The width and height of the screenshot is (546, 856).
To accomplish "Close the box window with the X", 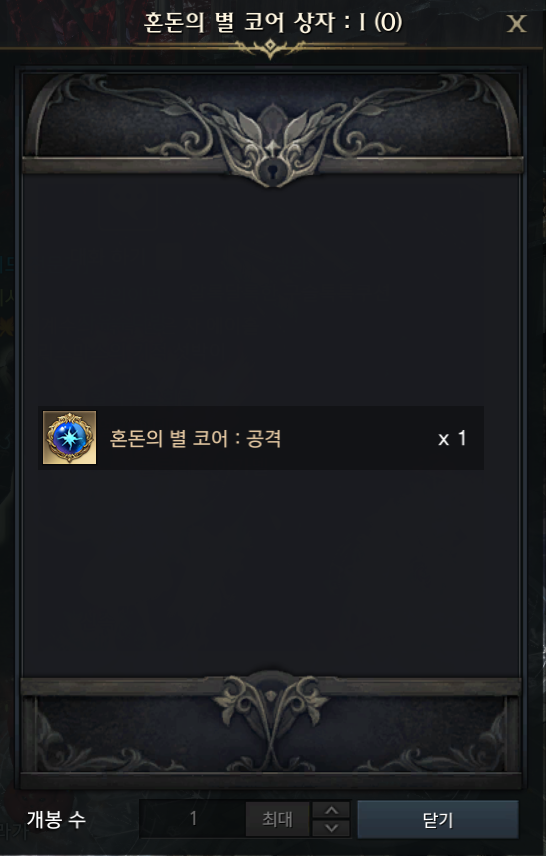I will 516,24.
